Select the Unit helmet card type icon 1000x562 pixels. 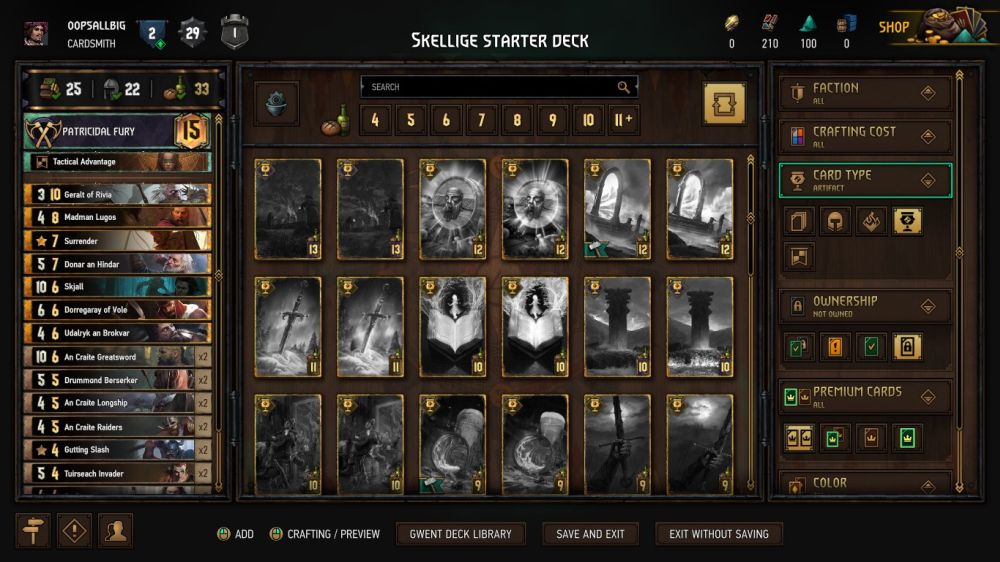(835, 221)
